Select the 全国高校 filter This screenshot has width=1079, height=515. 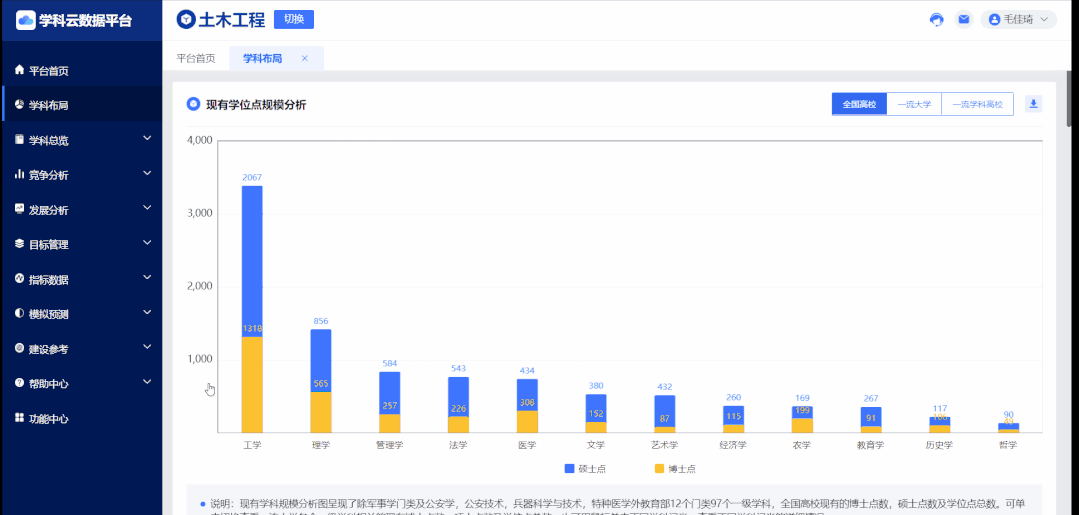pyautogui.click(x=859, y=105)
